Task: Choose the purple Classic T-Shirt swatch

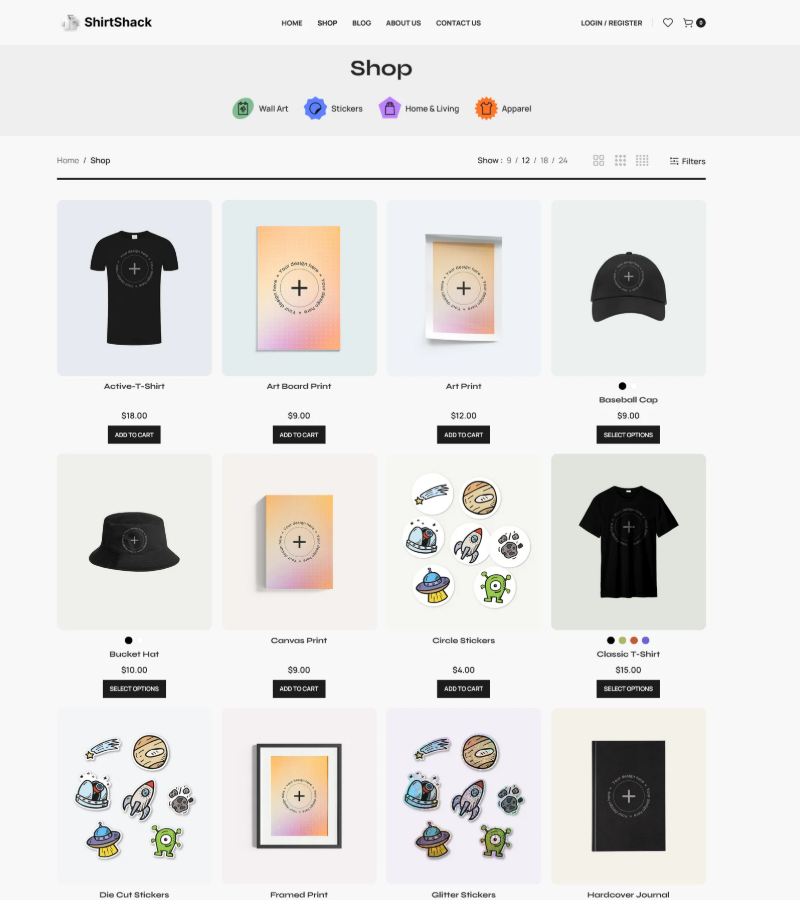Action: click(x=646, y=641)
